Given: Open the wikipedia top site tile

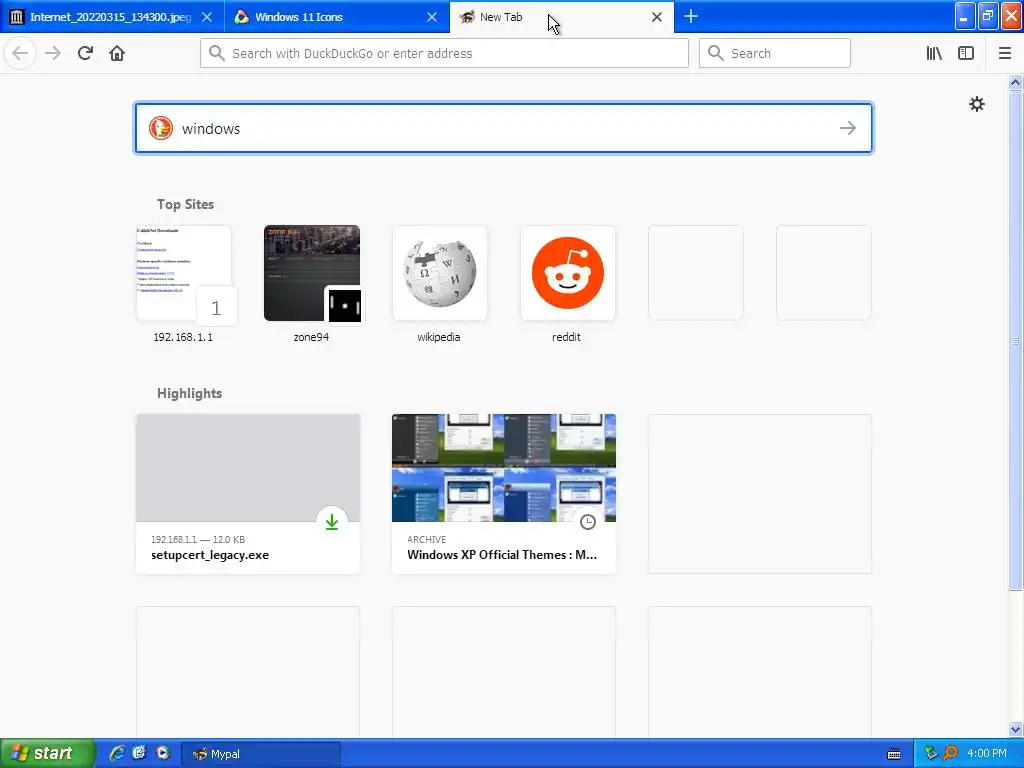Looking at the screenshot, I should click(x=440, y=273).
